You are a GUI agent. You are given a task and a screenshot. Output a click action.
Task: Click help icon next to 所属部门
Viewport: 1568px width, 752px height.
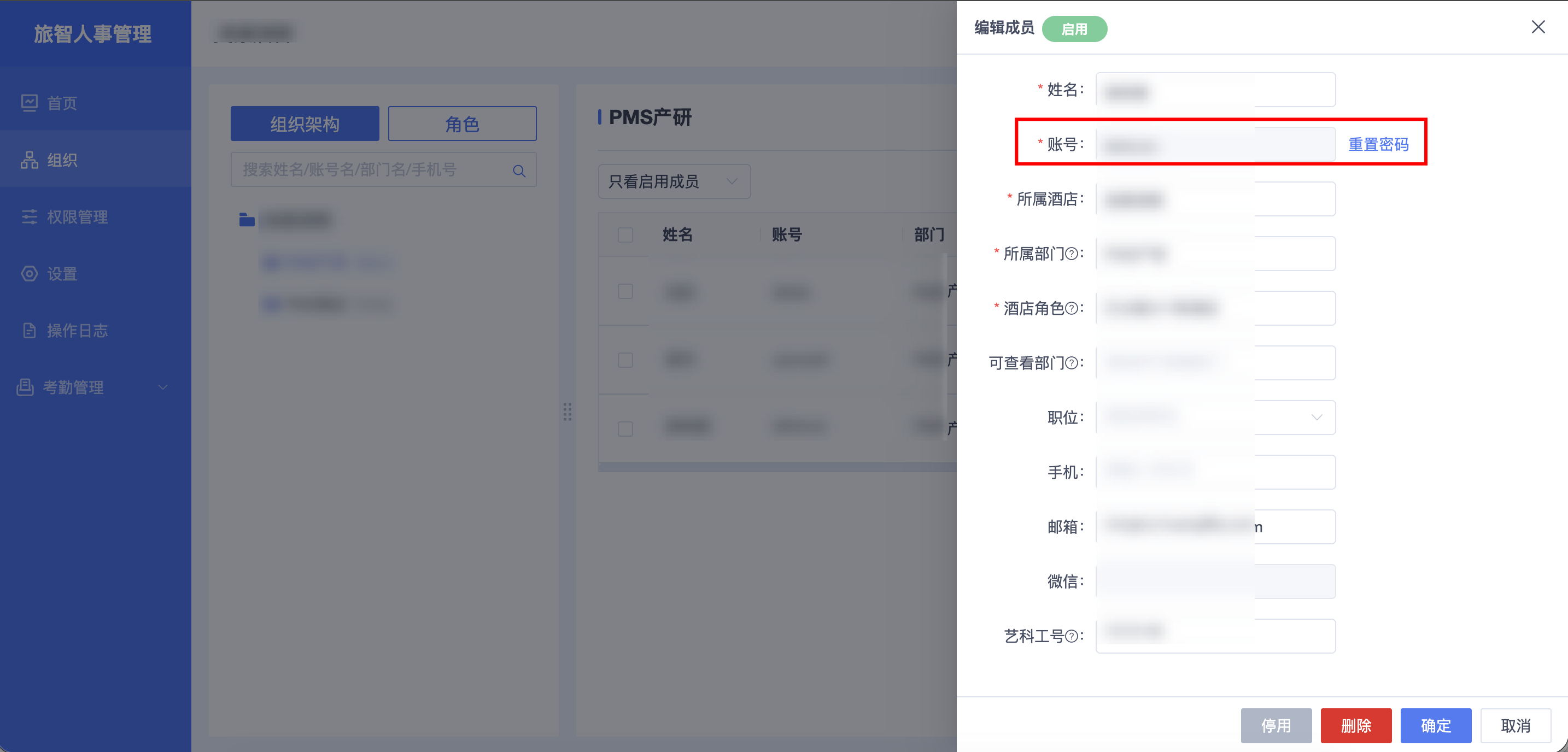click(x=1072, y=254)
